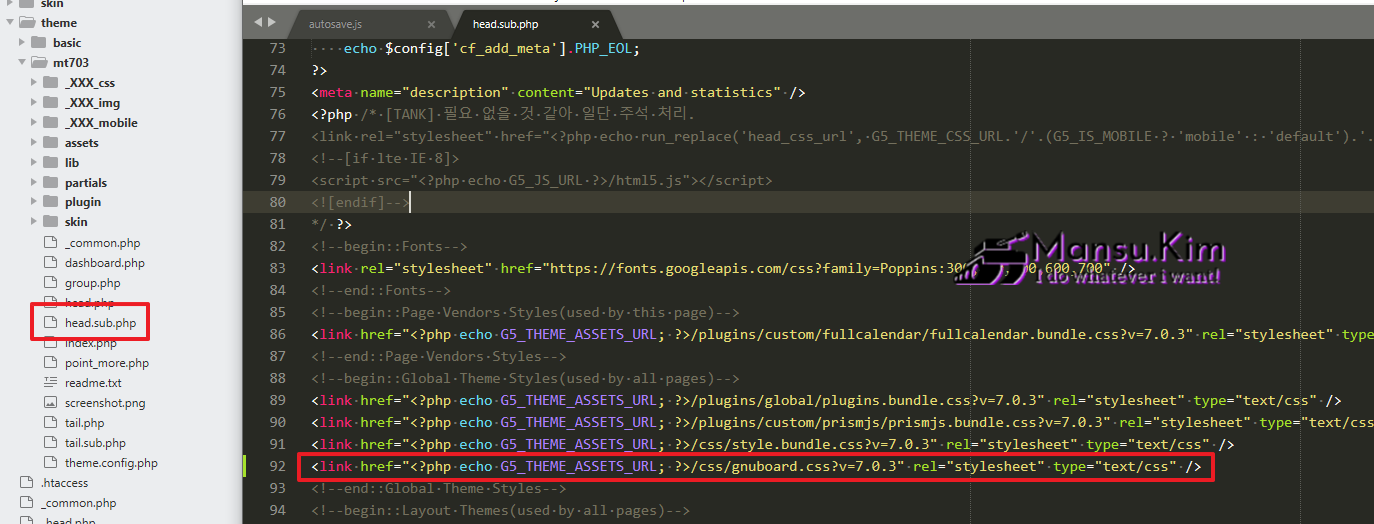
Task: Close the head.sub.php tab
Action: pos(596,24)
